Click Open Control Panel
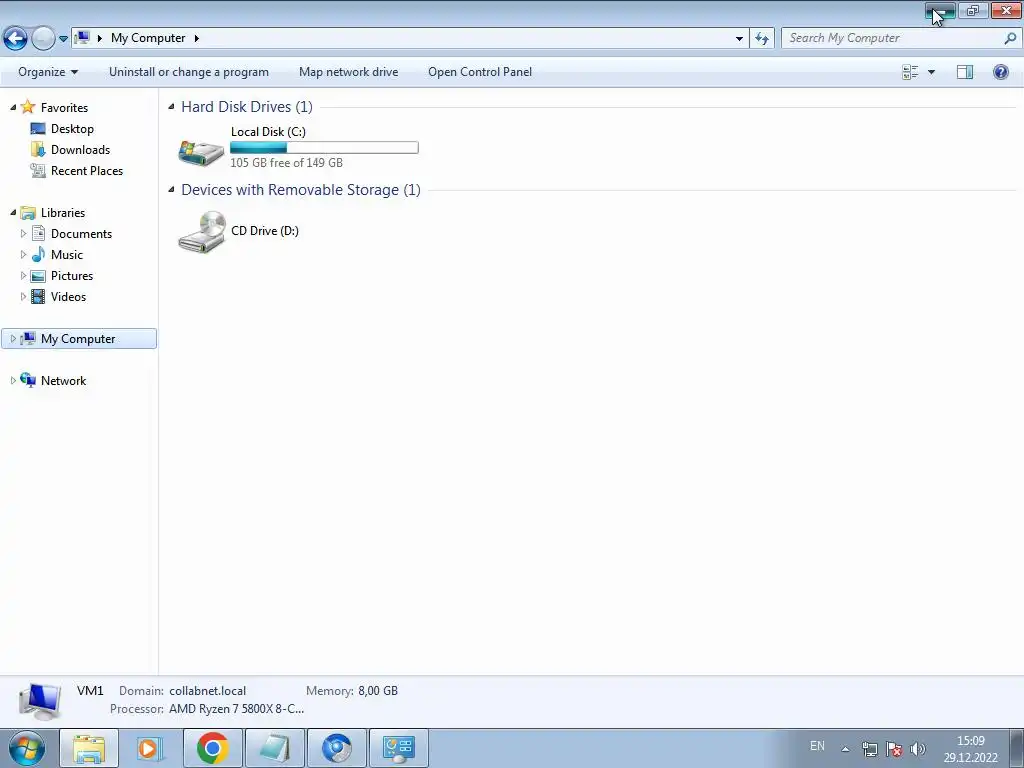 pos(480,72)
